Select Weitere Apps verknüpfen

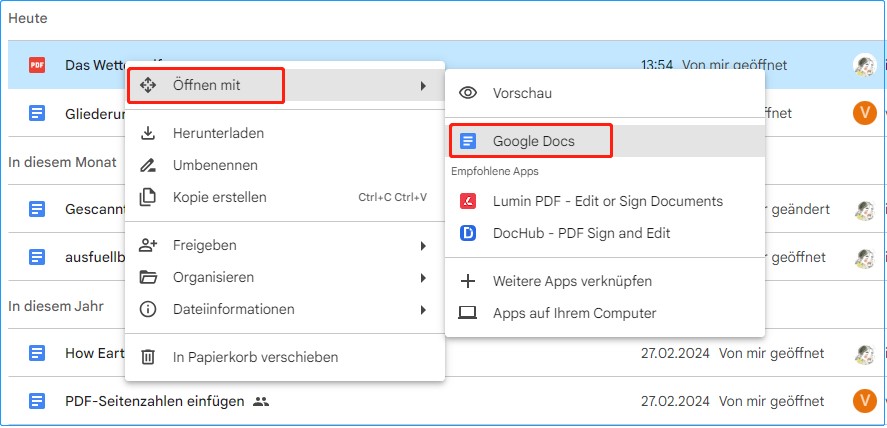pos(605,281)
